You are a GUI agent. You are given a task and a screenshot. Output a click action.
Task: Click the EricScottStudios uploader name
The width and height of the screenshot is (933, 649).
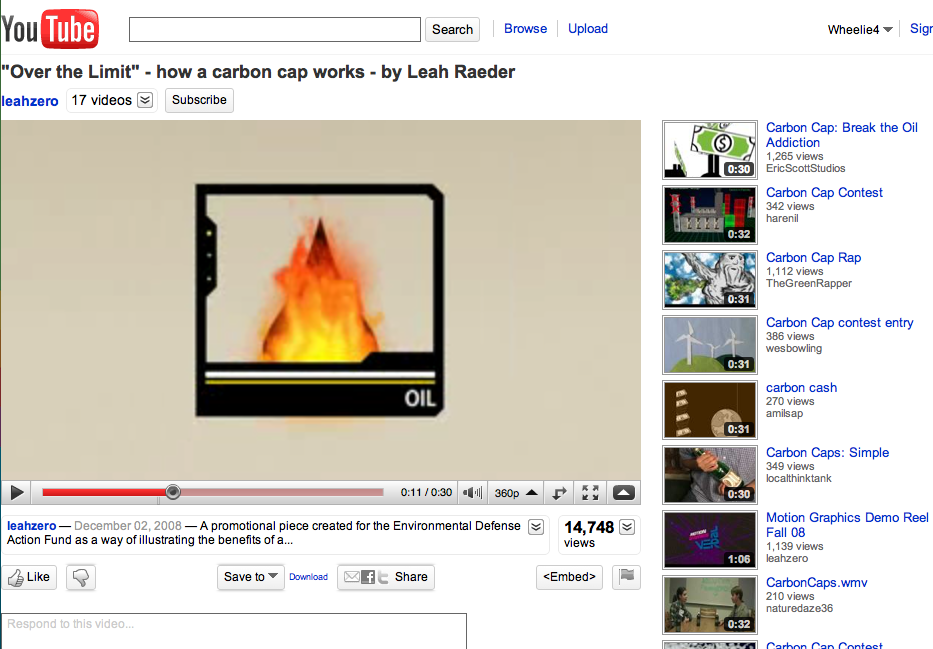[805, 168]
